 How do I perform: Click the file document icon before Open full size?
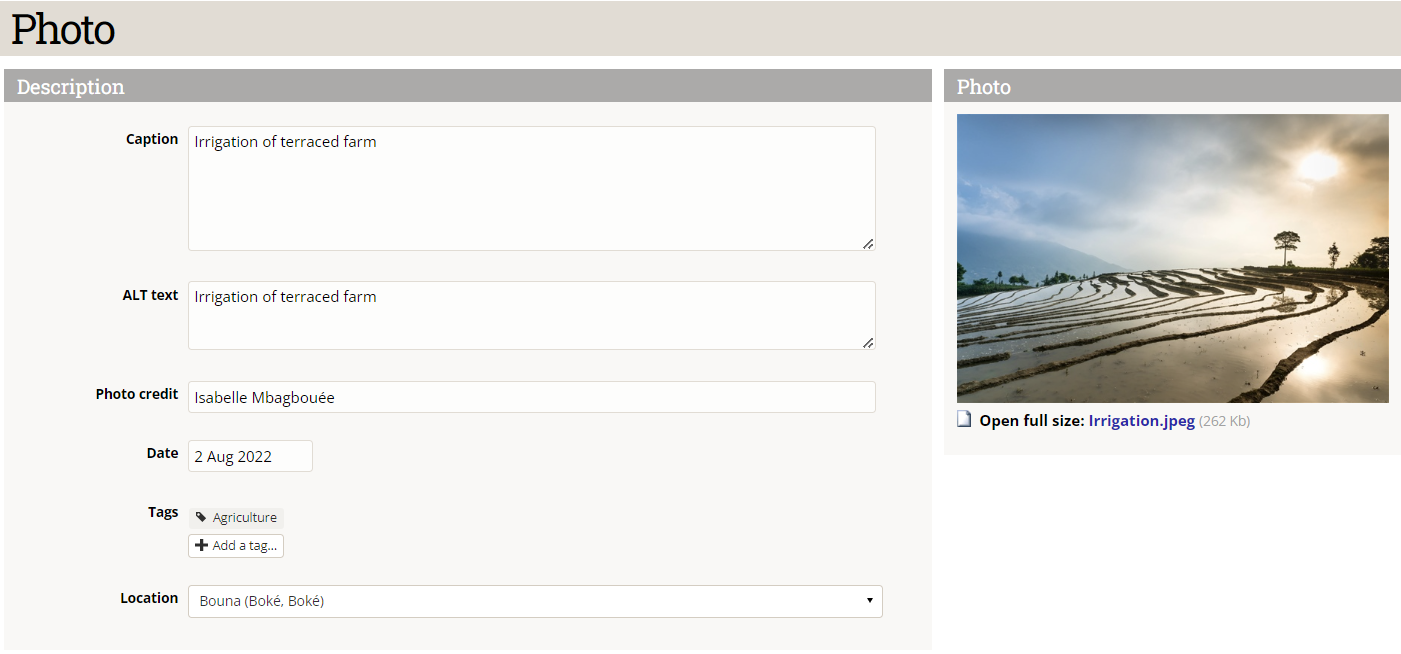pos(964,420)
